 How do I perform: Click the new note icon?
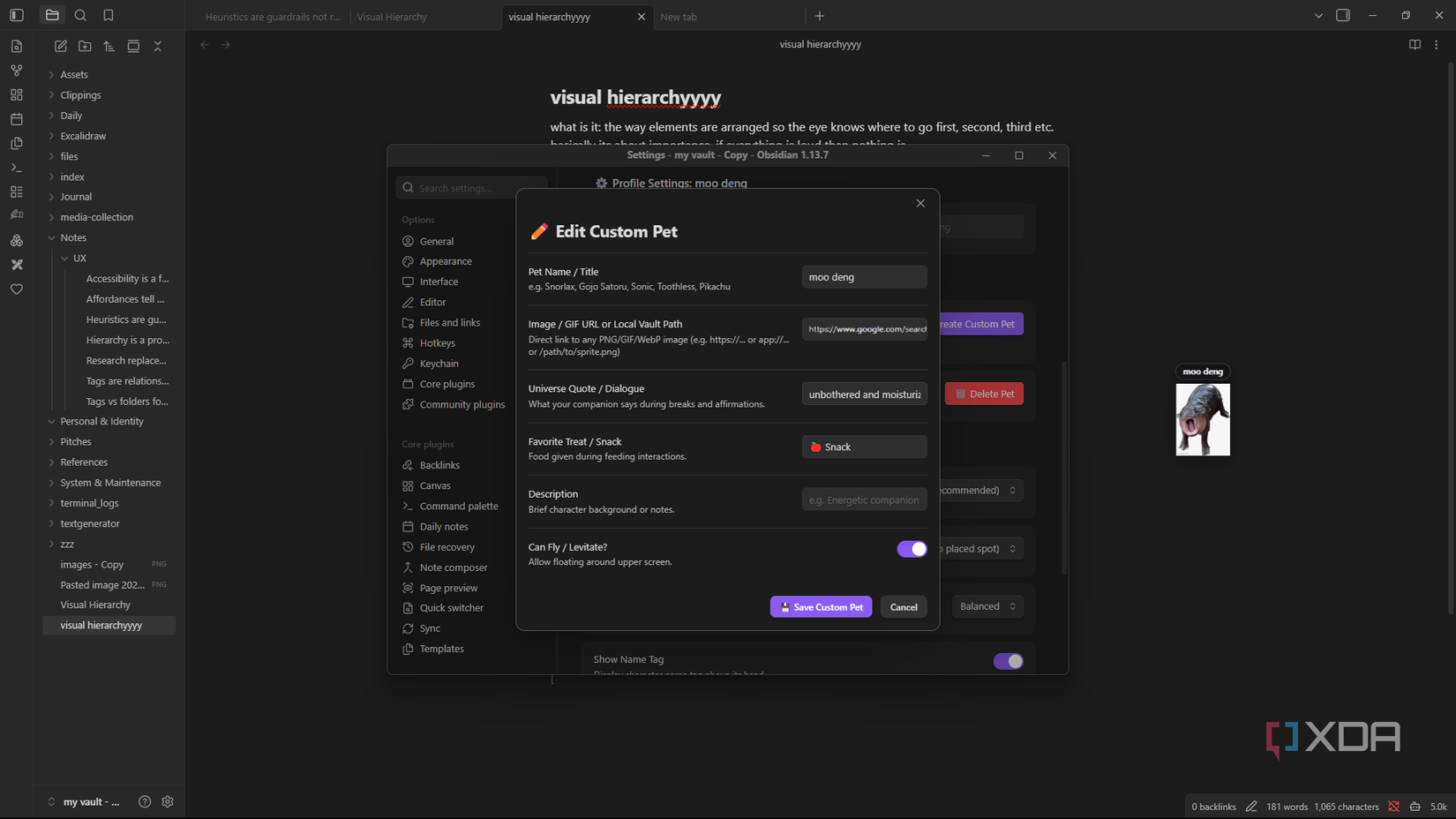point(61,46)
